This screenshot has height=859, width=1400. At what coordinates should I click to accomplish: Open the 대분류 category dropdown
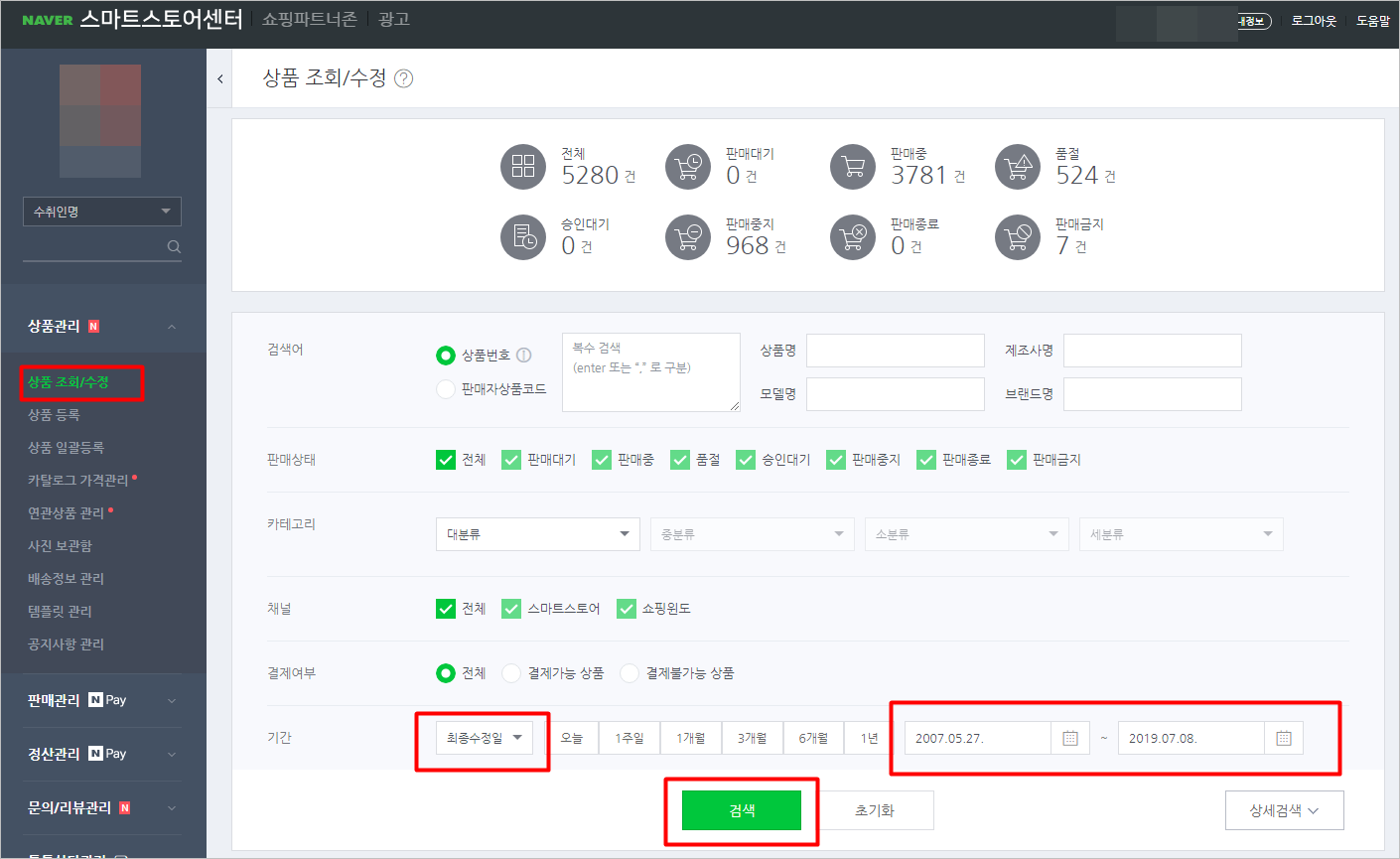coord(538,534)
